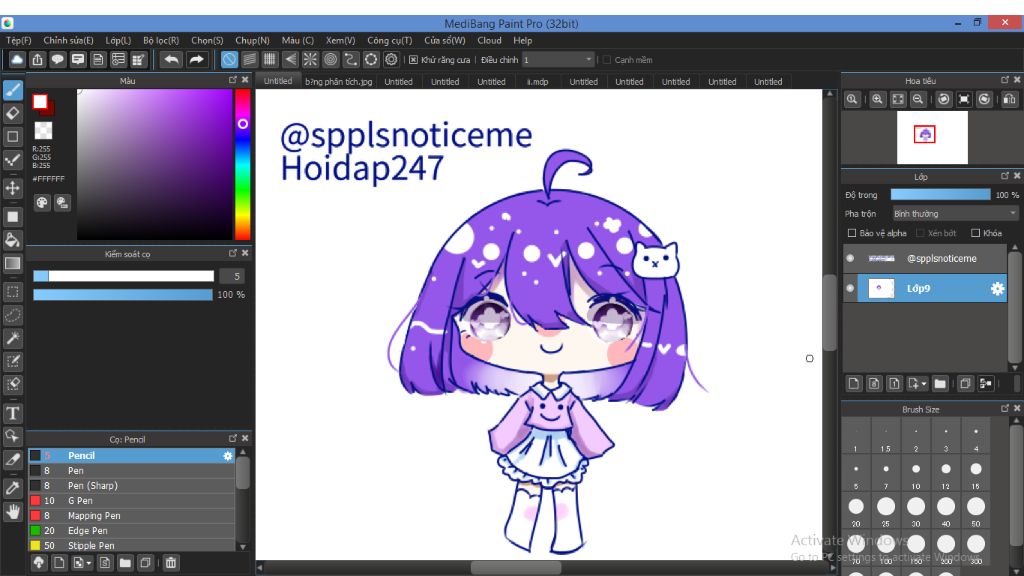Viewport: 1024px width, 576px height.
Task: Open Điều chỉnh correction dropdown
Action: pyautogui.click(x=557, y=60)
